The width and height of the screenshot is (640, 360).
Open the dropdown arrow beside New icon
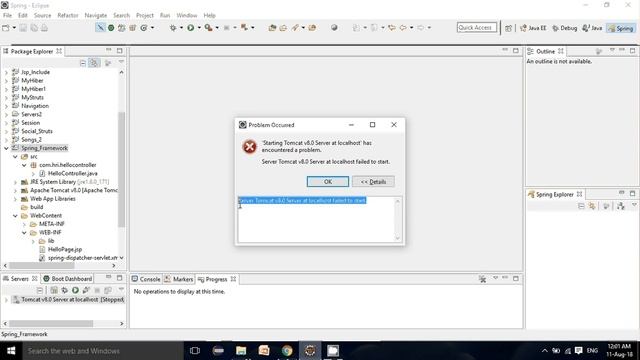pos(14,28)
